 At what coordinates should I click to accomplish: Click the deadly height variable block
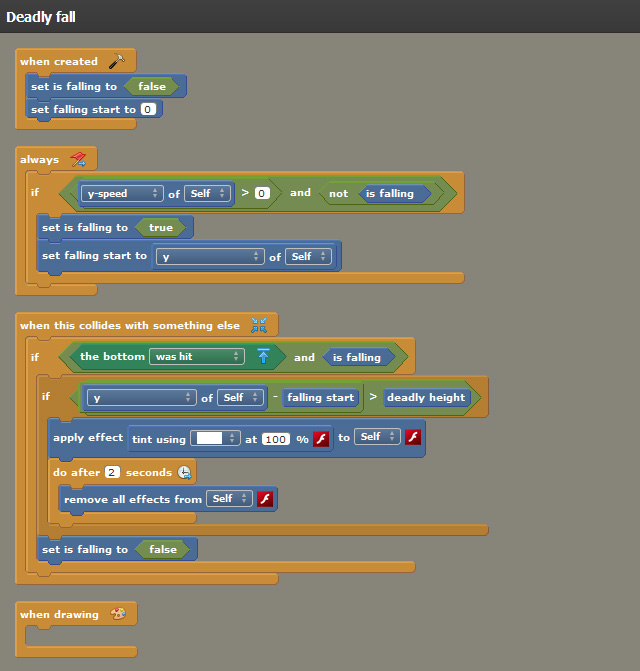point(426,398)
